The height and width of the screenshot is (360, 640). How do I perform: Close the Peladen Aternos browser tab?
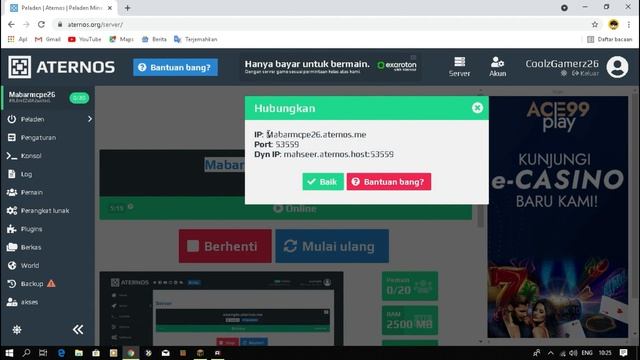109,8
